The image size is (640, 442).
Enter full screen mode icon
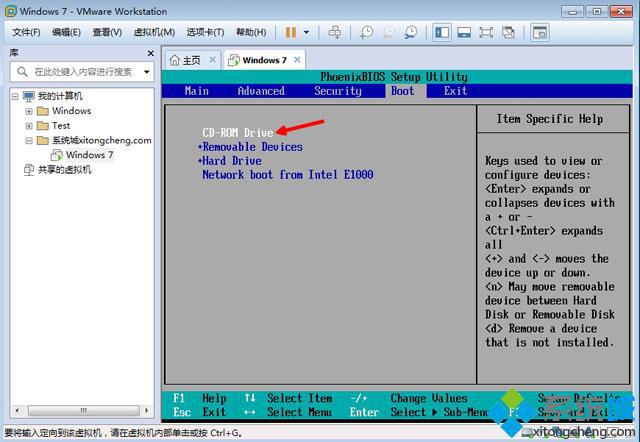486,32
